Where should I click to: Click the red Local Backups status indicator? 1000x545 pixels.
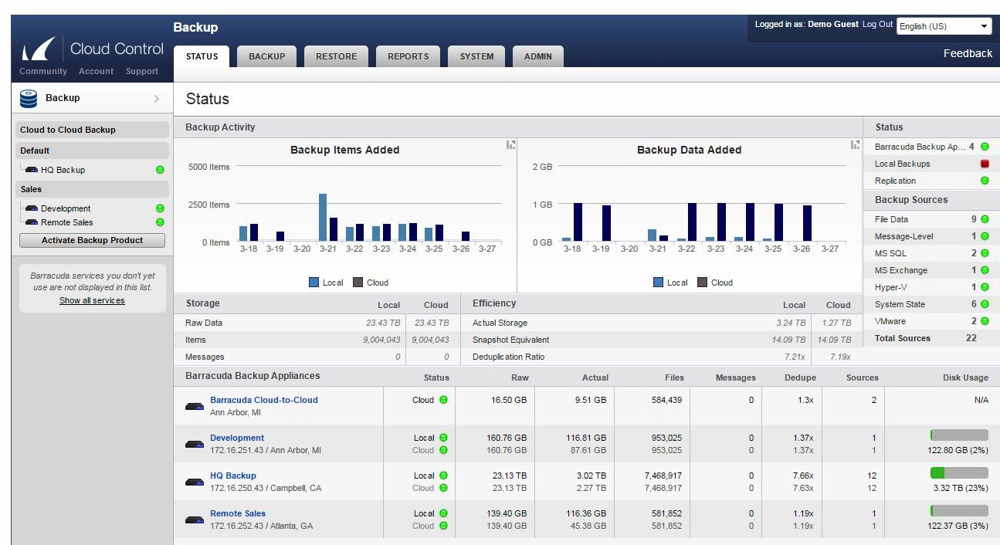985,164
